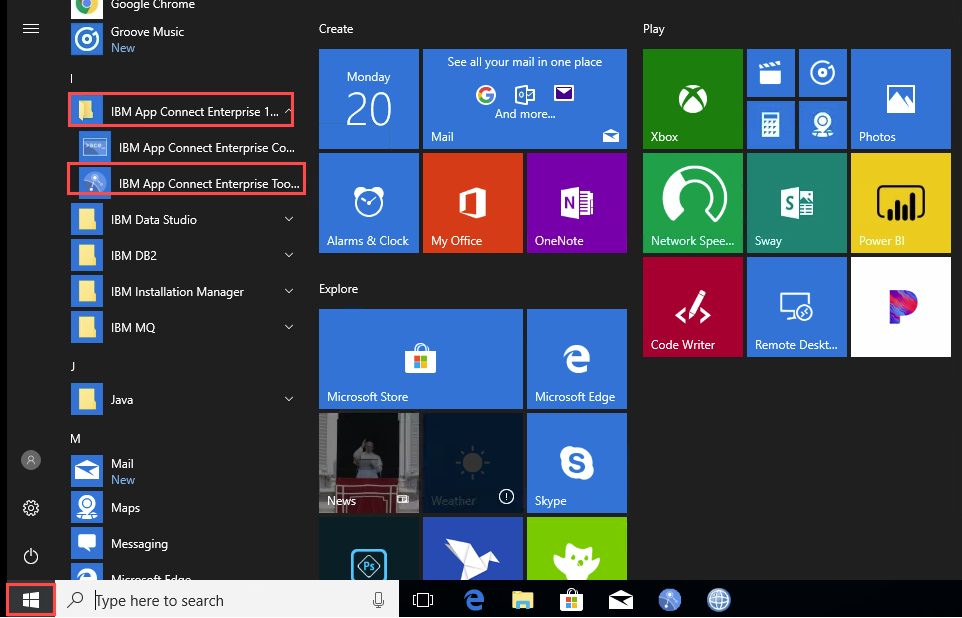The width and height of the screenshot is (962, 618).
Task: Activate the search microphone
Action: coord(379,600)
